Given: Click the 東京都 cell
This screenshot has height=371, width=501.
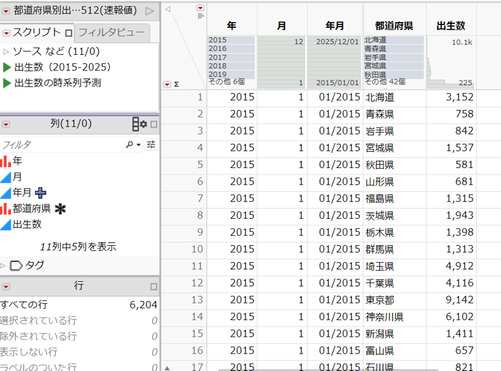Looking at the screenshot, I should tap(395, 300).
